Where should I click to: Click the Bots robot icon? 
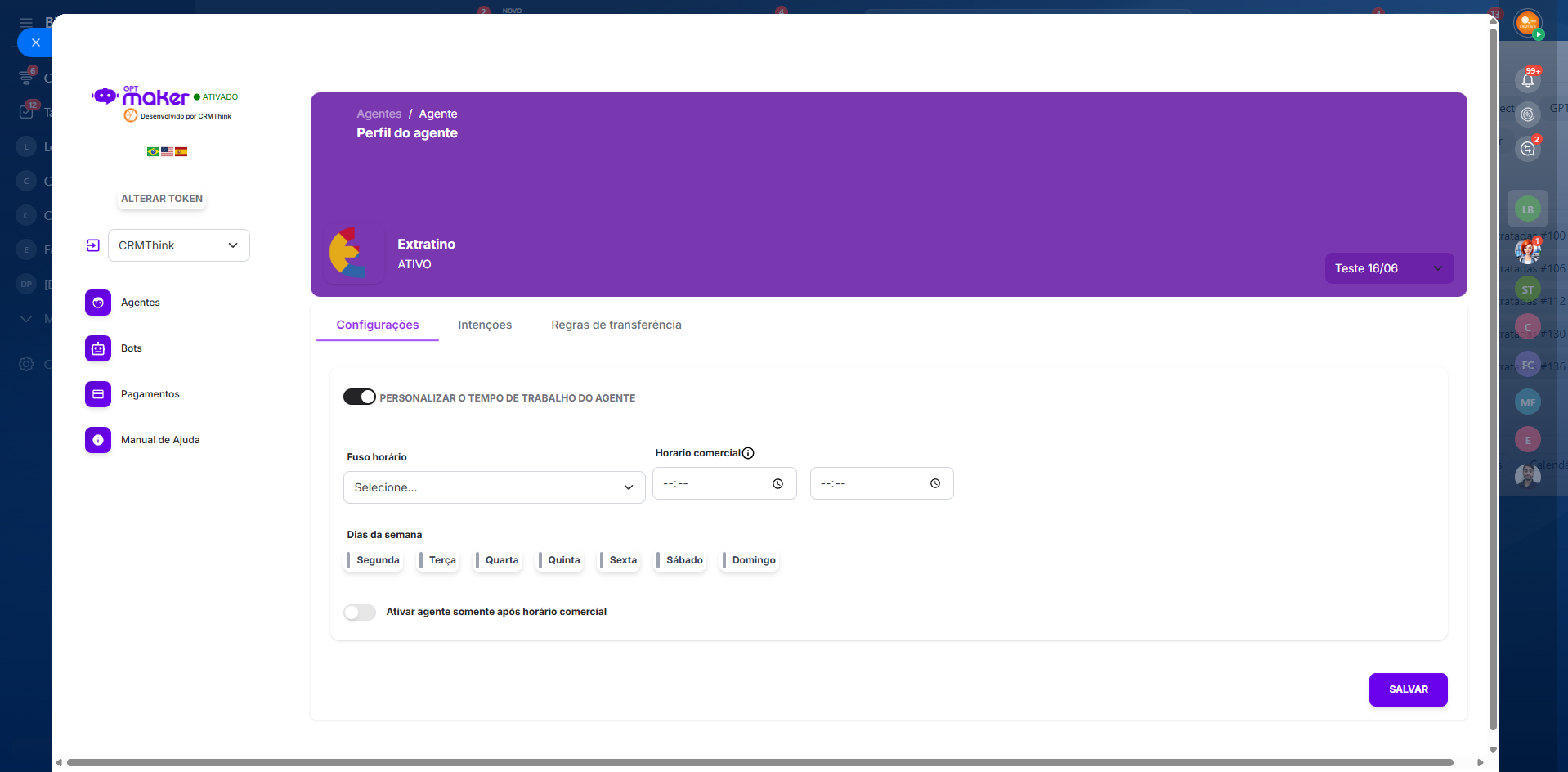tap(98, 348)
